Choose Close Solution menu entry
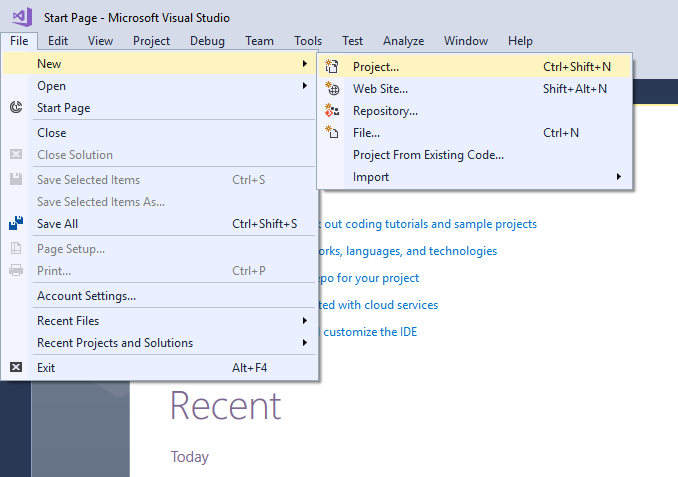The image size is (678, 477). [x=159, y=155]
